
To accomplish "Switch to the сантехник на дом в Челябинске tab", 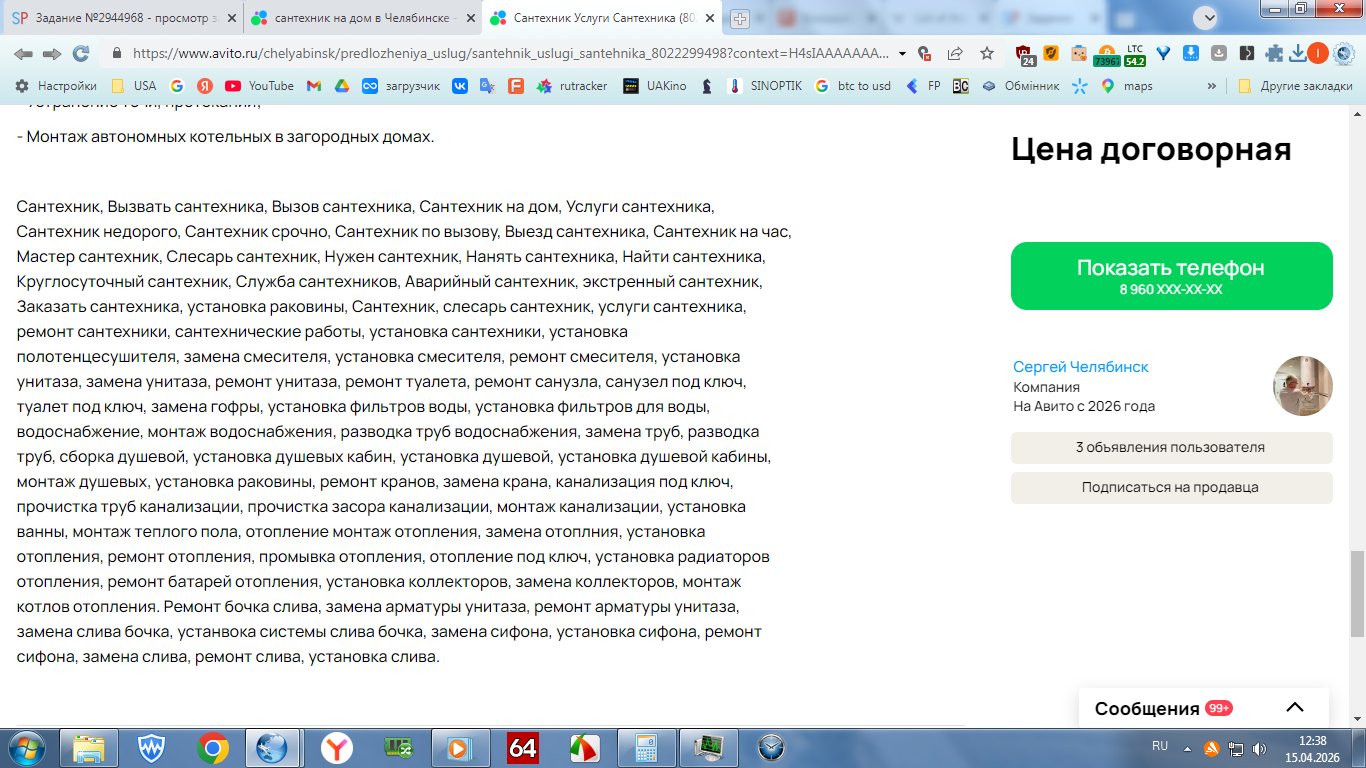I will 361,18.
